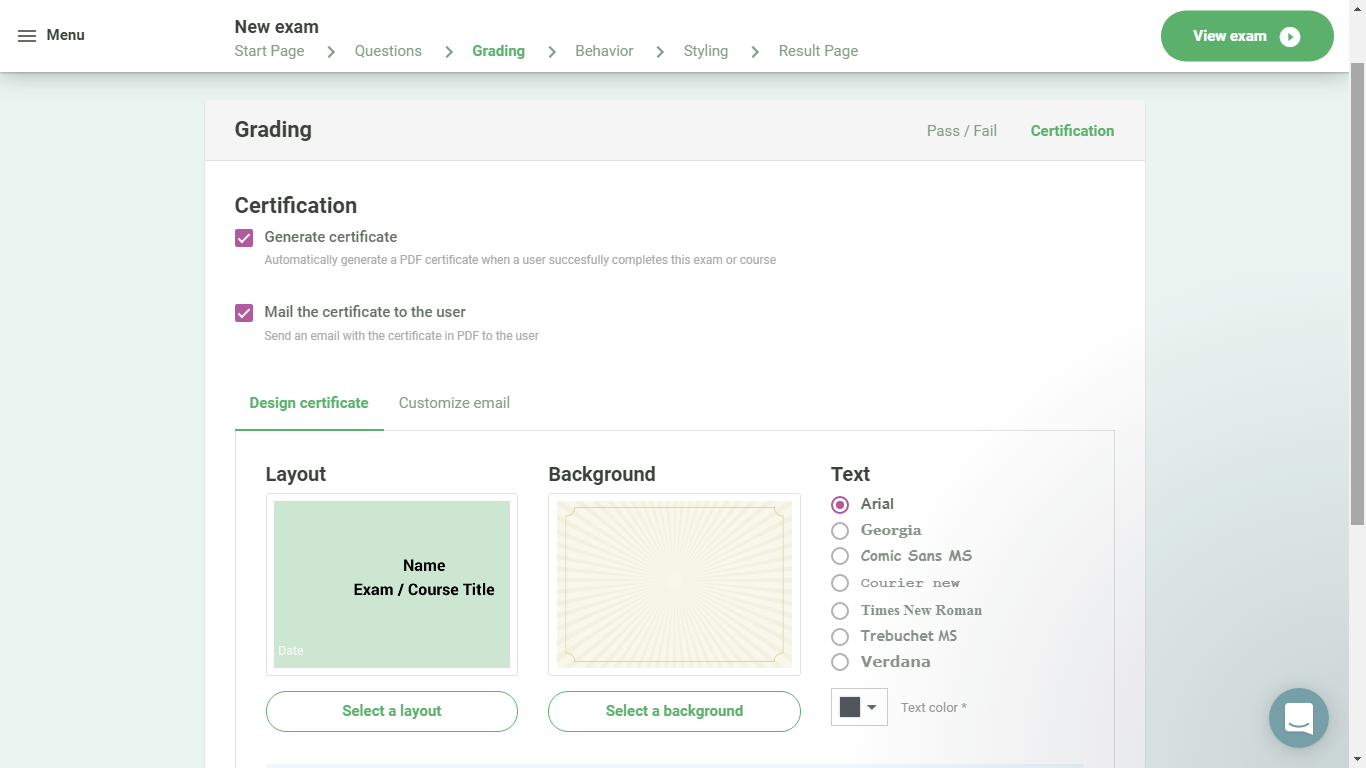Click the certificate background preview thumbnail
Viewport: 1366px width, 768px height.
tap(674, 585)
